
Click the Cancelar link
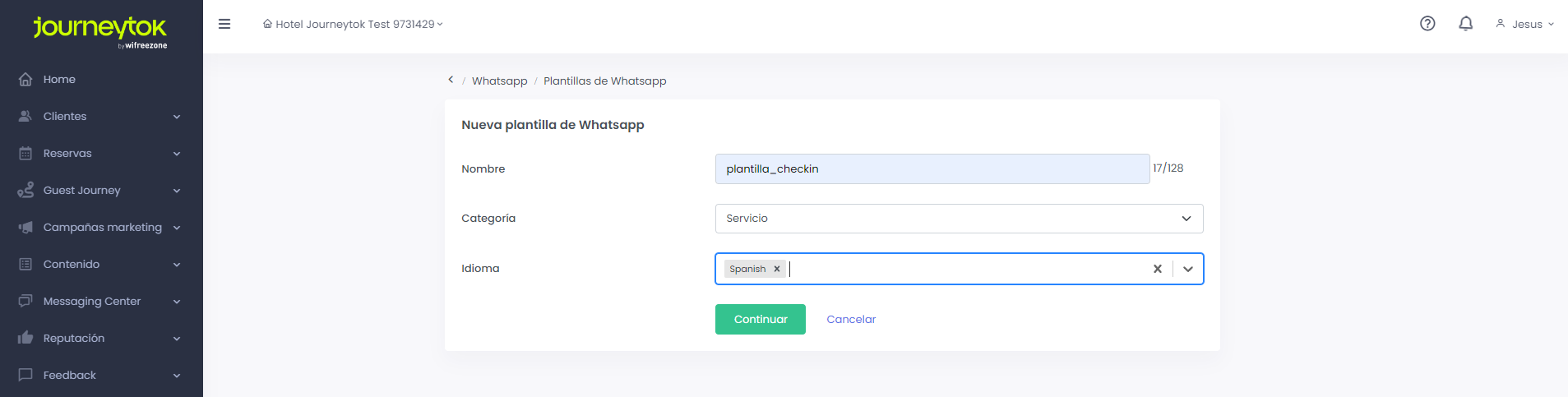click(851, 319)
